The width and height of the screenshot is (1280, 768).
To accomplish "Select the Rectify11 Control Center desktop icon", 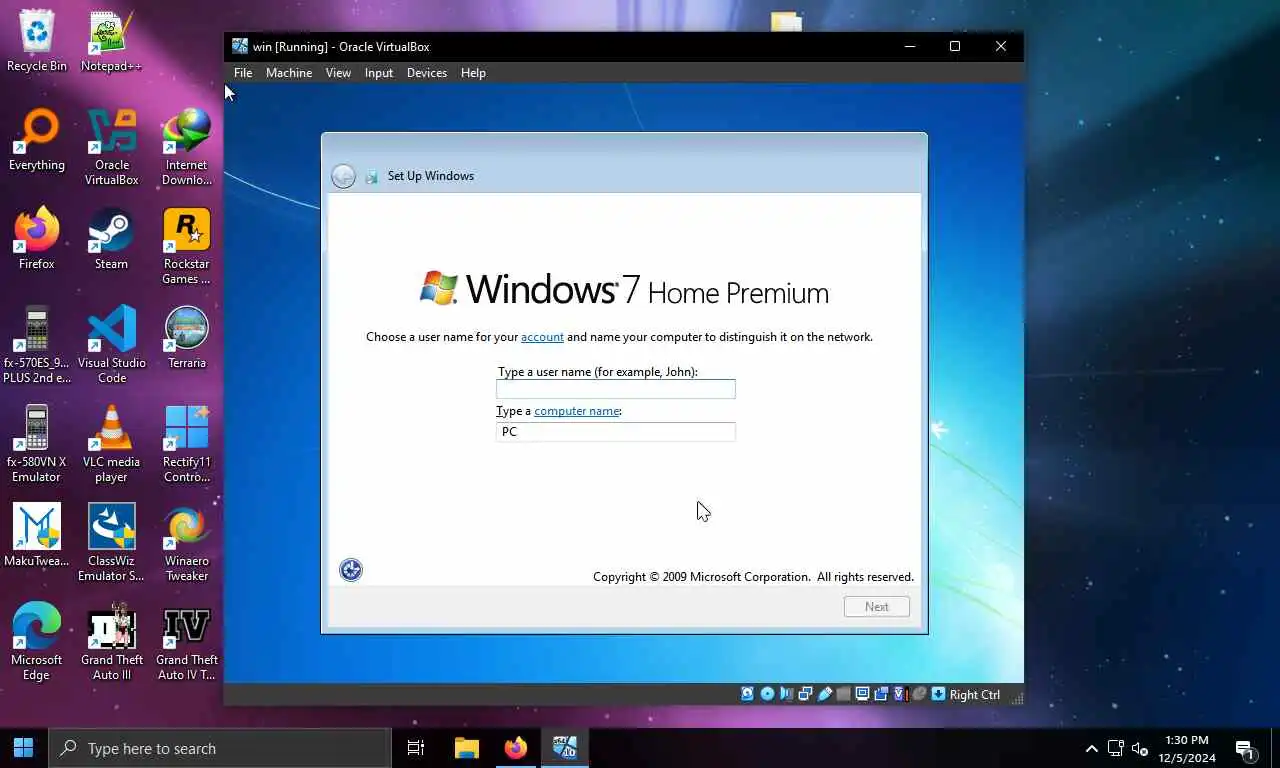I will pyautogui.click(x=187, y=444).
